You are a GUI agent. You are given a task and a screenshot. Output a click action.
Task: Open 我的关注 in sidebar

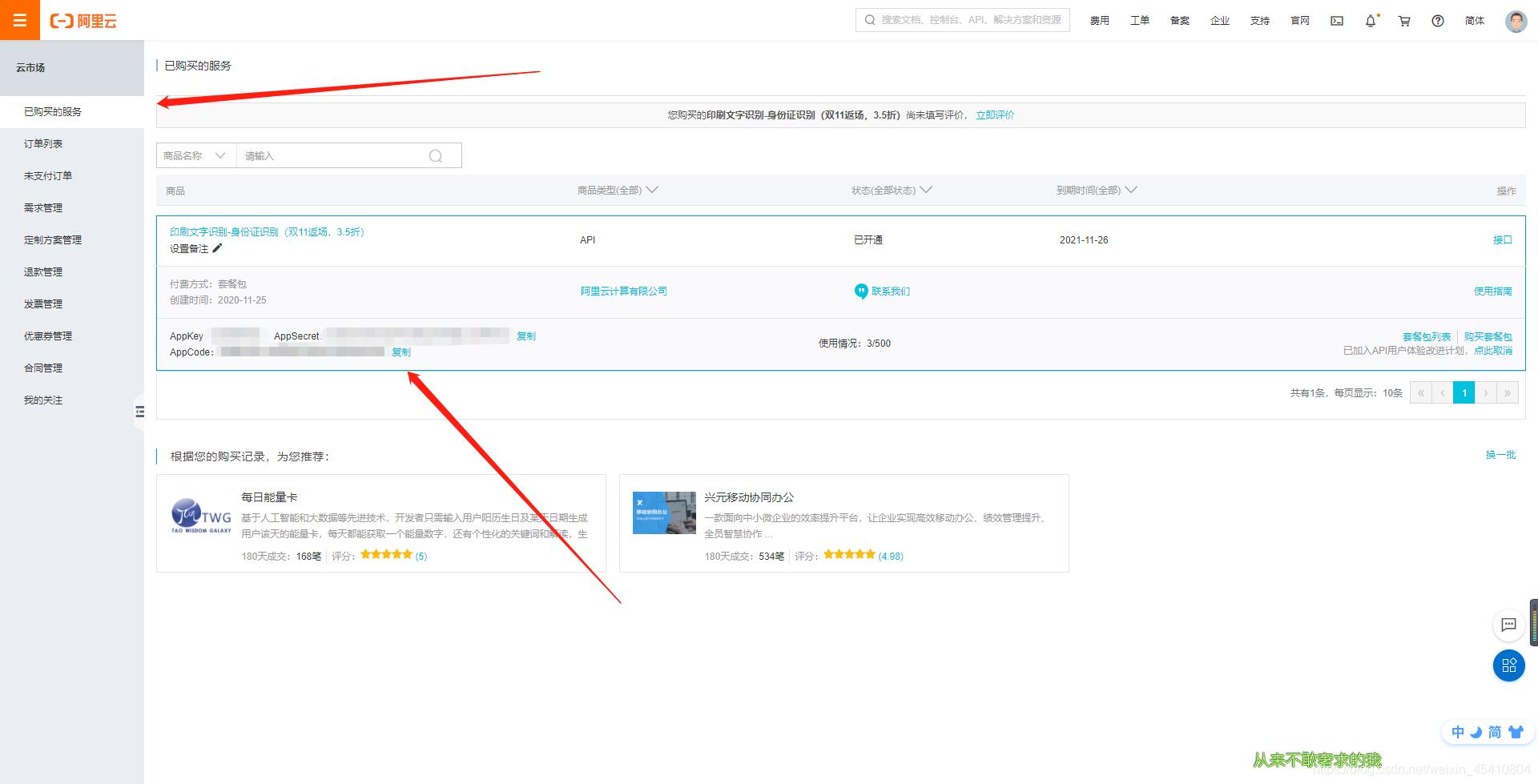(x=72, y=400)
